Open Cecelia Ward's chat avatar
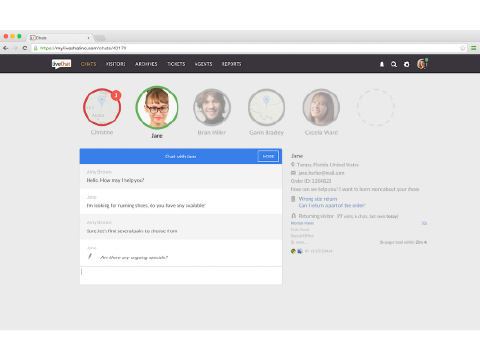The image size is (480, 360). pyautogui.click(x=321, y=107)
